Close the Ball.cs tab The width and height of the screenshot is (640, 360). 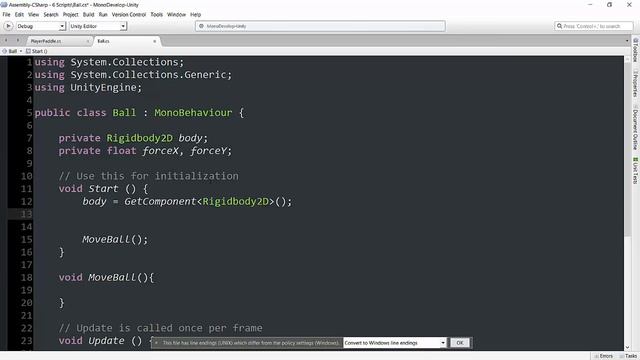155,41
